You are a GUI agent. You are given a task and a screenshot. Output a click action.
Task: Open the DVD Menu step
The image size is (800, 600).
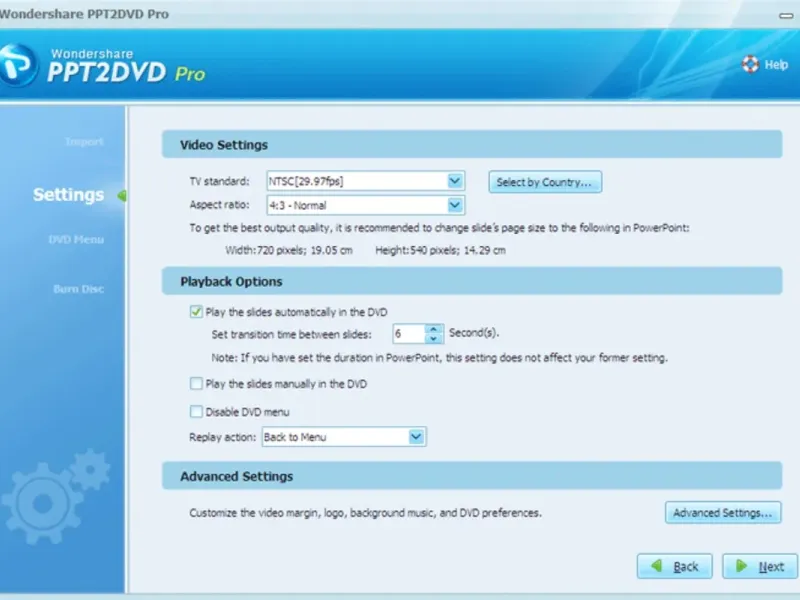click(x=76, y=239)
